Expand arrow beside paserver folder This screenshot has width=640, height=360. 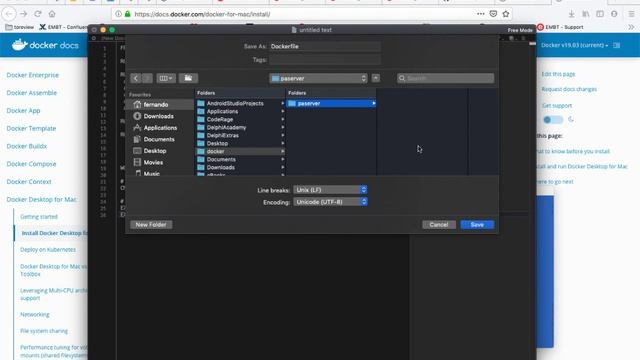click(373, 104)
